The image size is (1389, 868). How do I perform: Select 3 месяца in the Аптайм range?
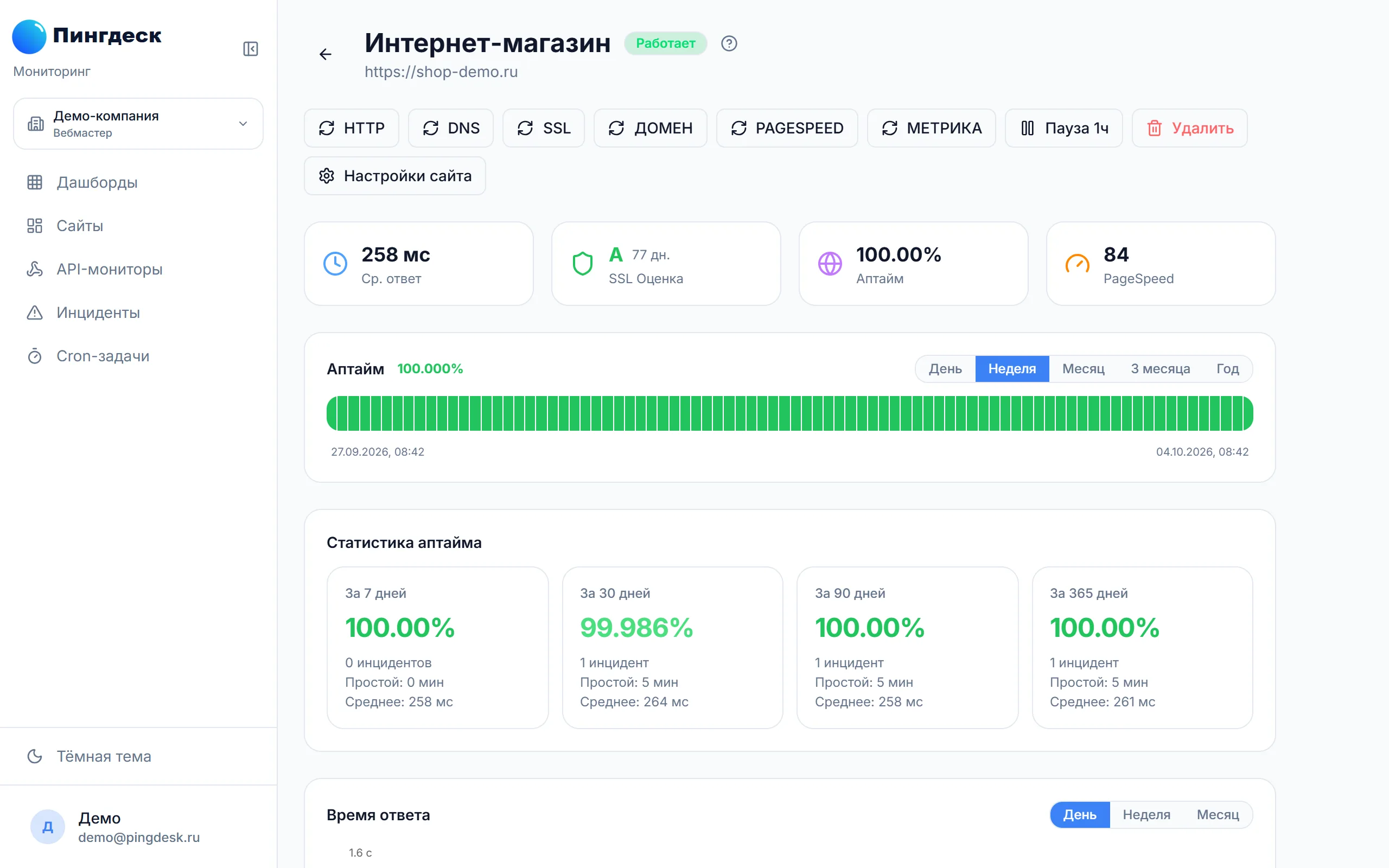(1160, 368)
